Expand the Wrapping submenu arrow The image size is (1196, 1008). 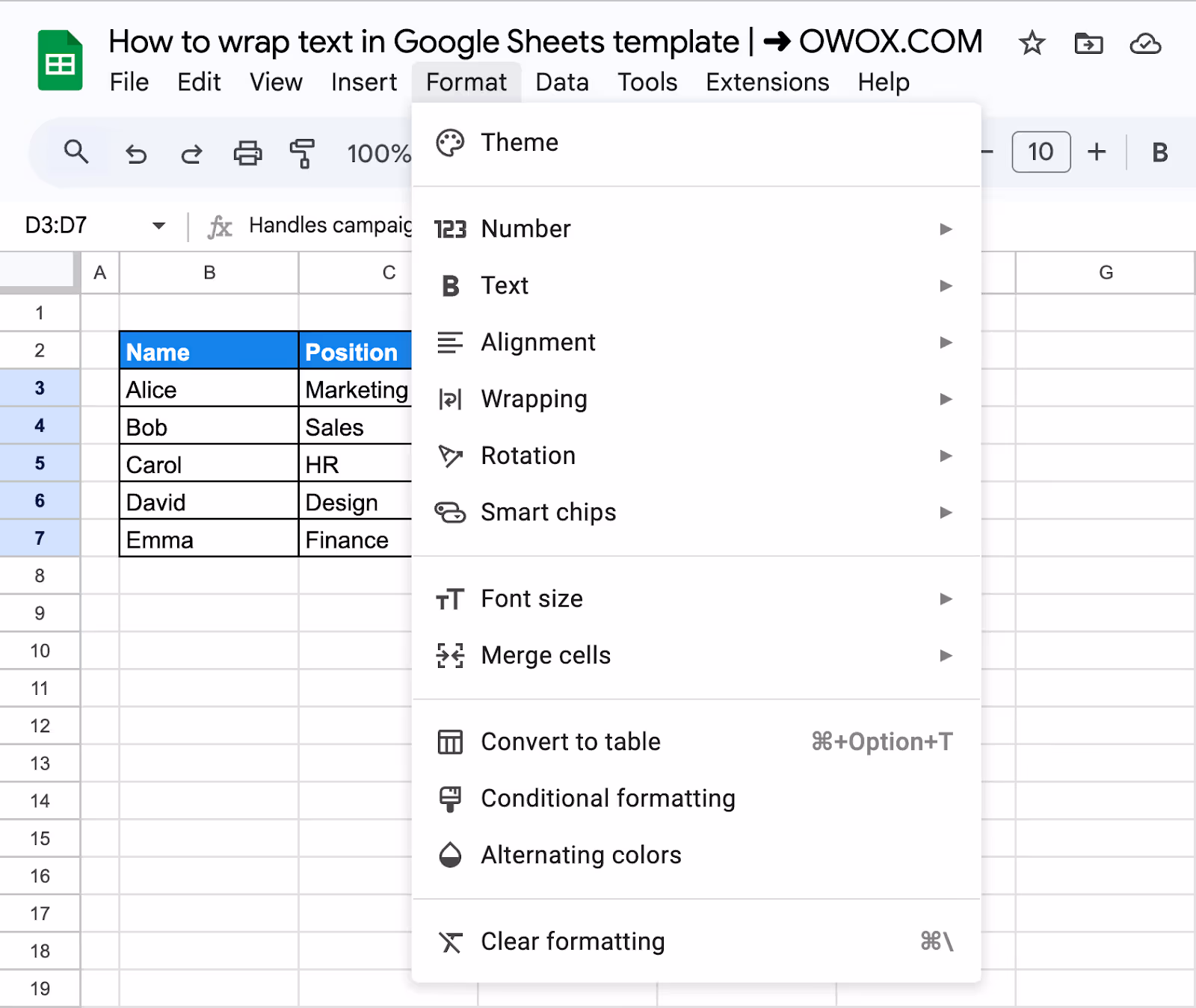tap(946, 399)
